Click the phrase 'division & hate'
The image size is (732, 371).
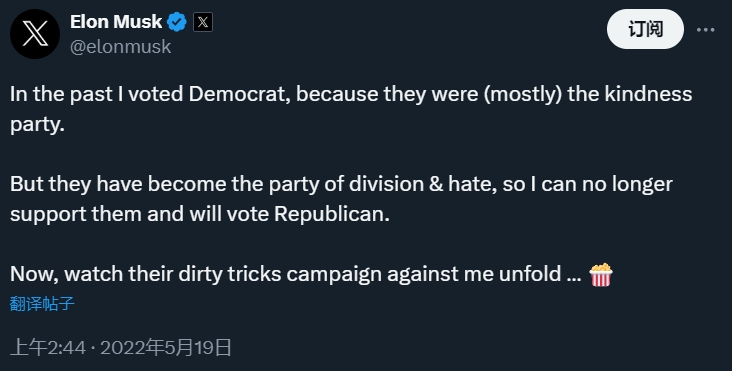(x=422, y=184)
